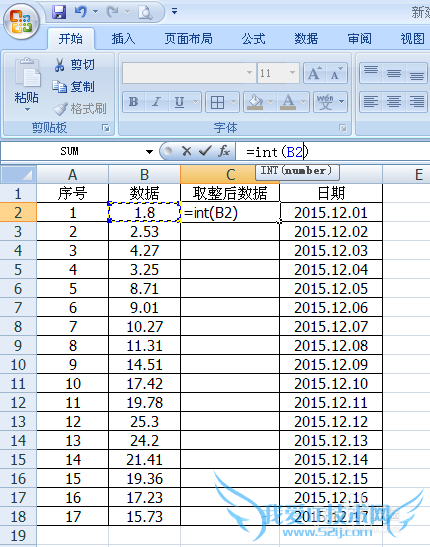Open the 剪贴板 dialog launcher
Viewport: 430px width, 547px height.
tap(106, 128)
